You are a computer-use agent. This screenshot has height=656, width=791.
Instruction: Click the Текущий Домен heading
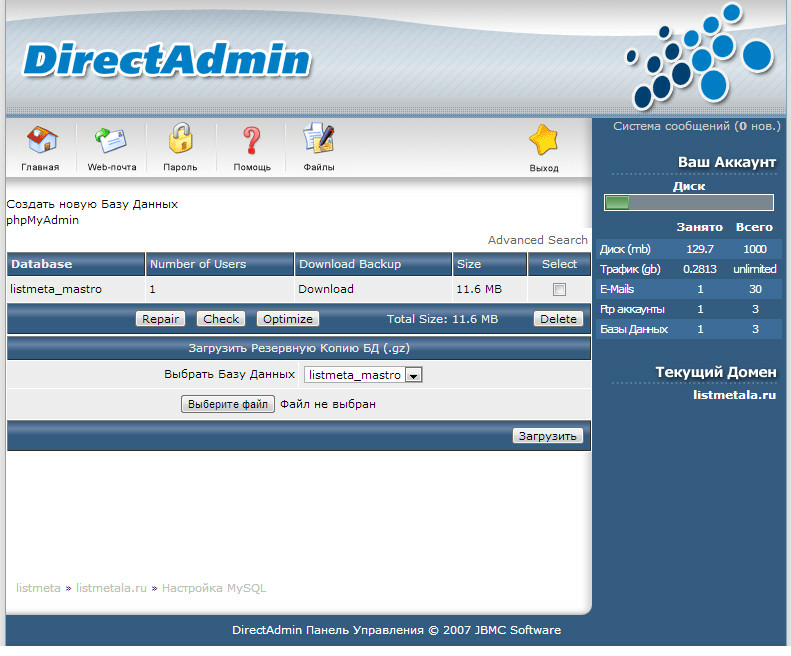click(x=715, y=372)
